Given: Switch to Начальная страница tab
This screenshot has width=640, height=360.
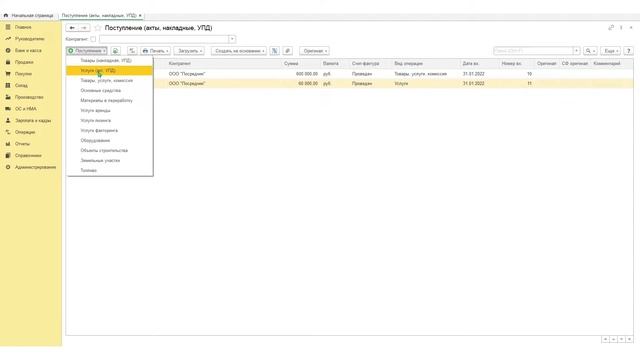Looking at the screenshot, I should tap(29, 16).
